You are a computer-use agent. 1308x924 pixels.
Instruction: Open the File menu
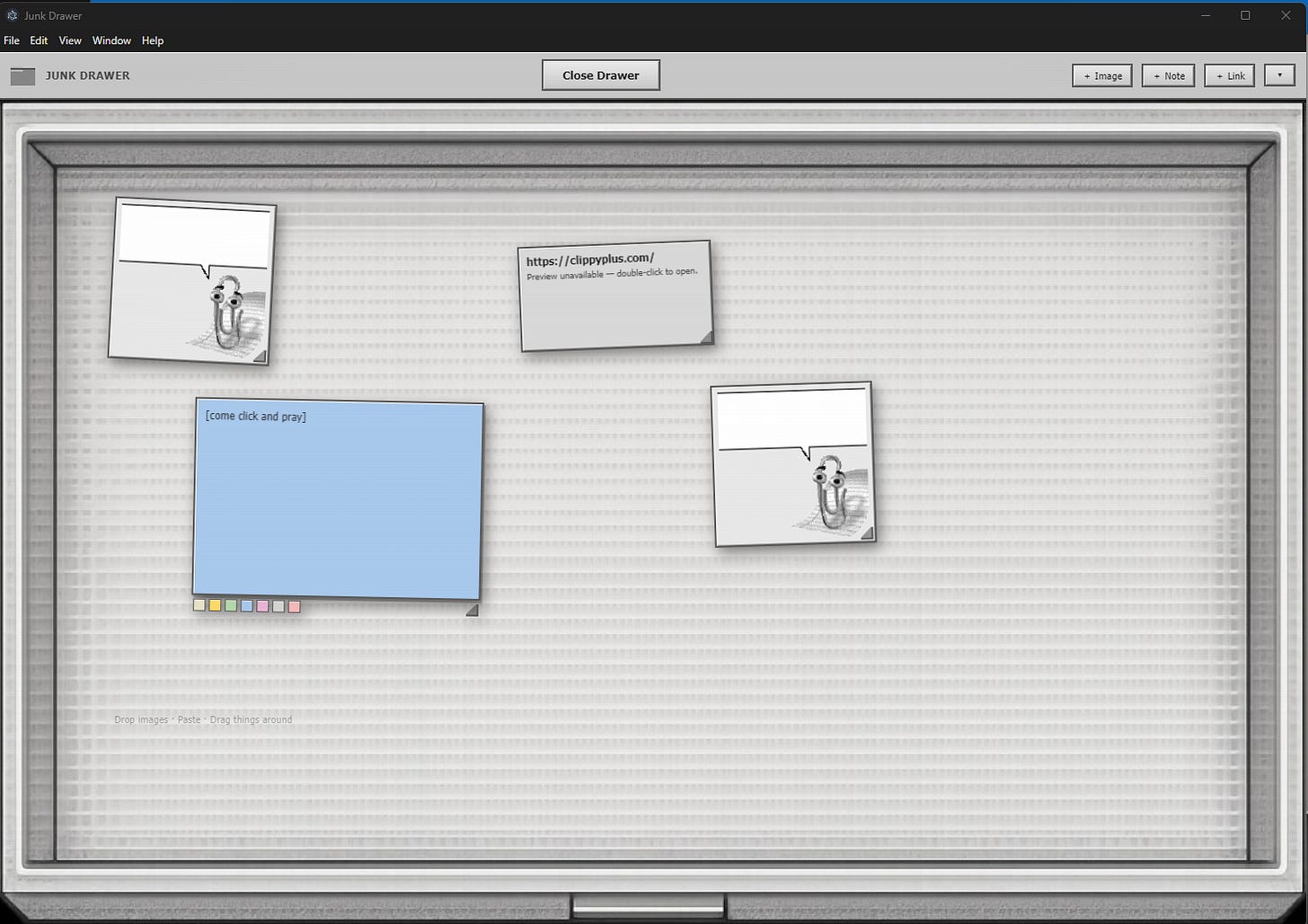12,40
